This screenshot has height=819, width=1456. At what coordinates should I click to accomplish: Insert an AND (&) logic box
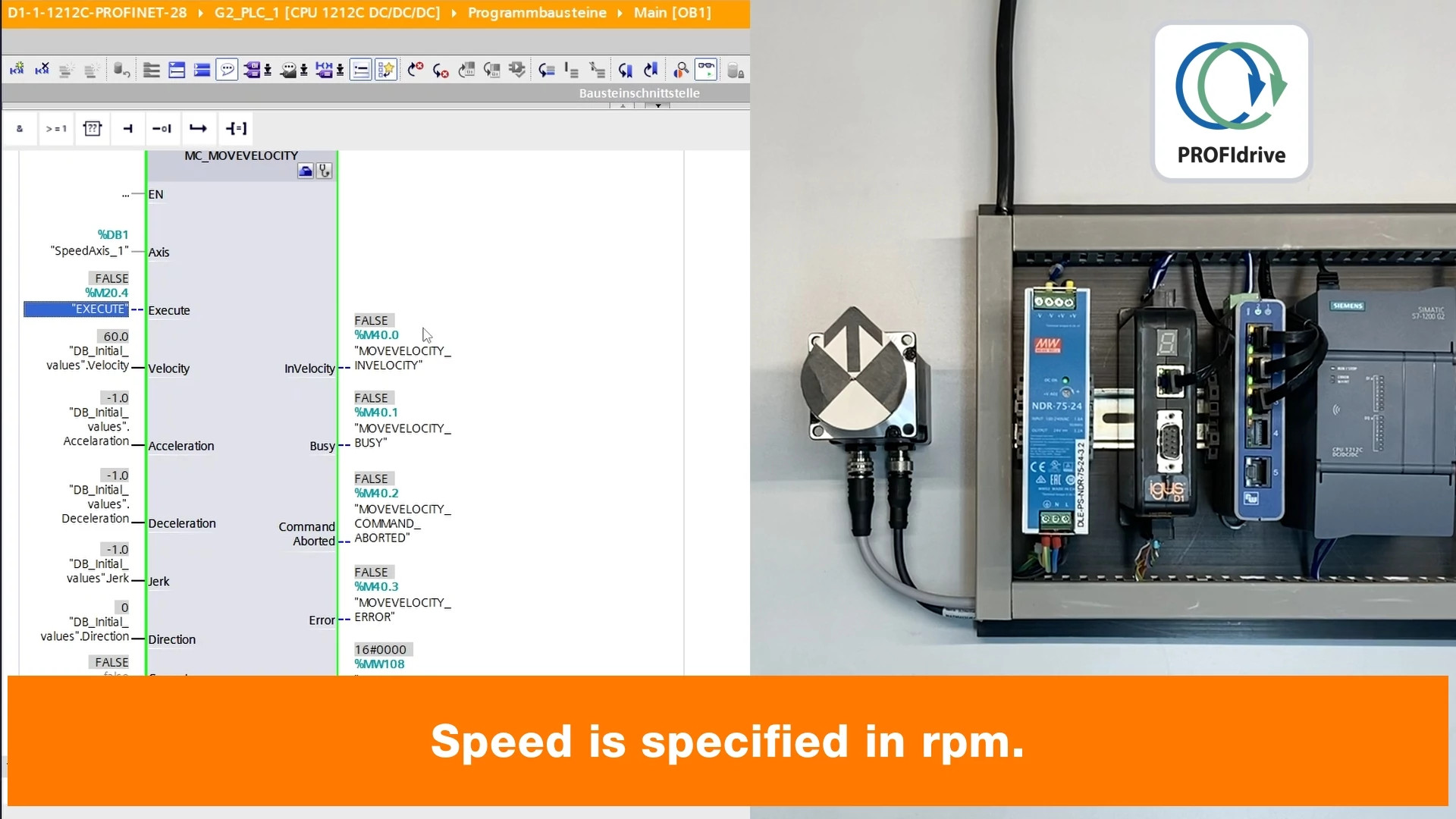tap(20, 128)
